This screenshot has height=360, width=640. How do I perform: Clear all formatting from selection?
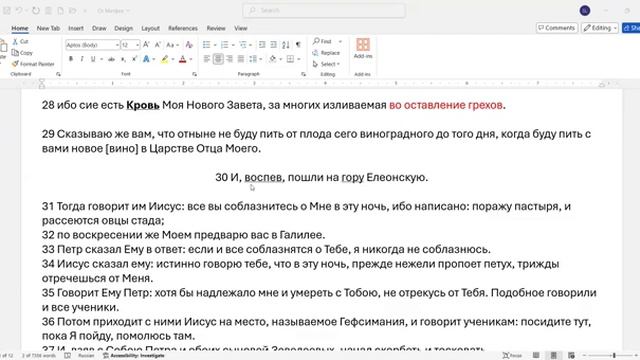coord(189,44)
